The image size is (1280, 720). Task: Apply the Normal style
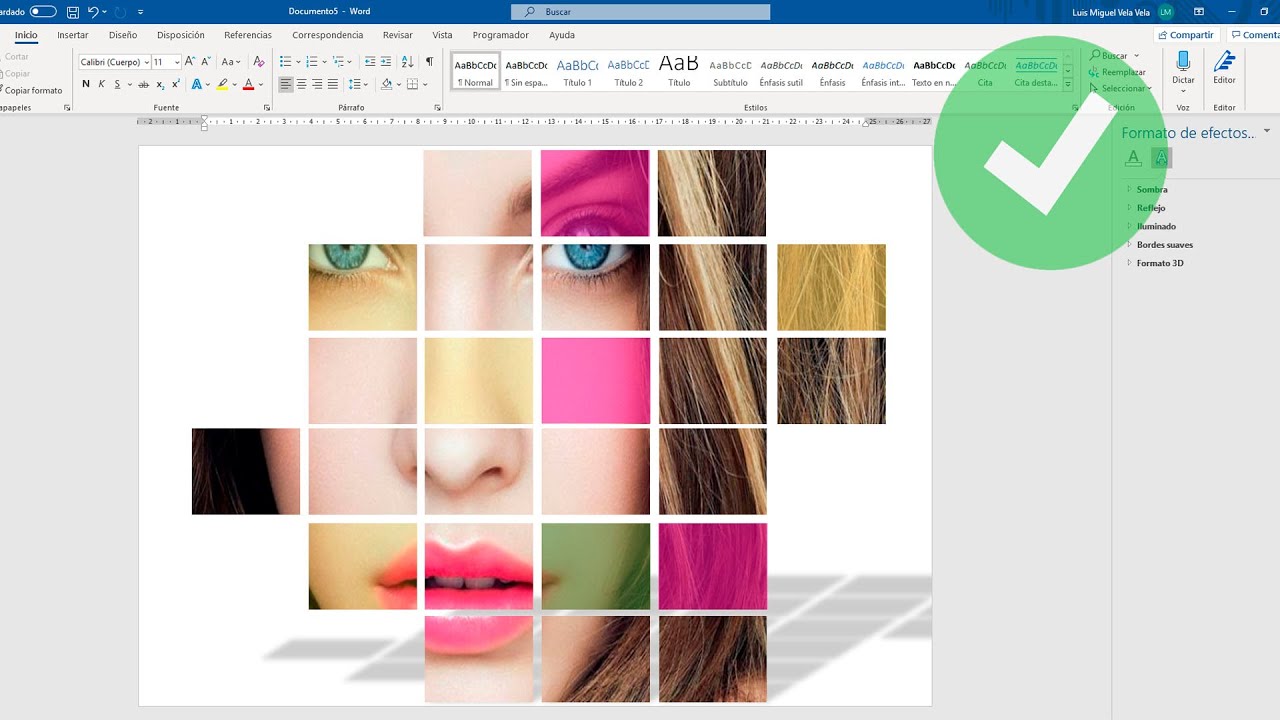coord(475,71)
